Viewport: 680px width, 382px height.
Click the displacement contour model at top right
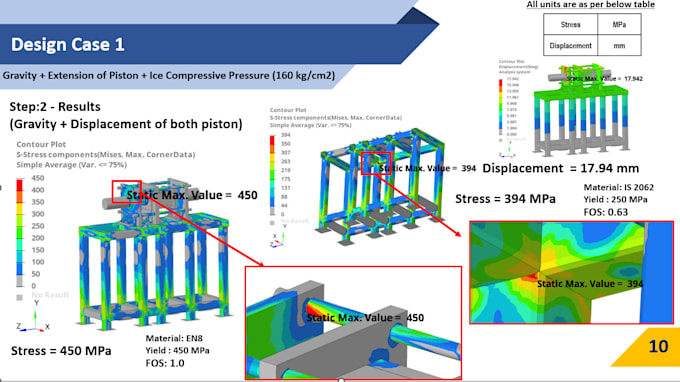pos(581,111)
